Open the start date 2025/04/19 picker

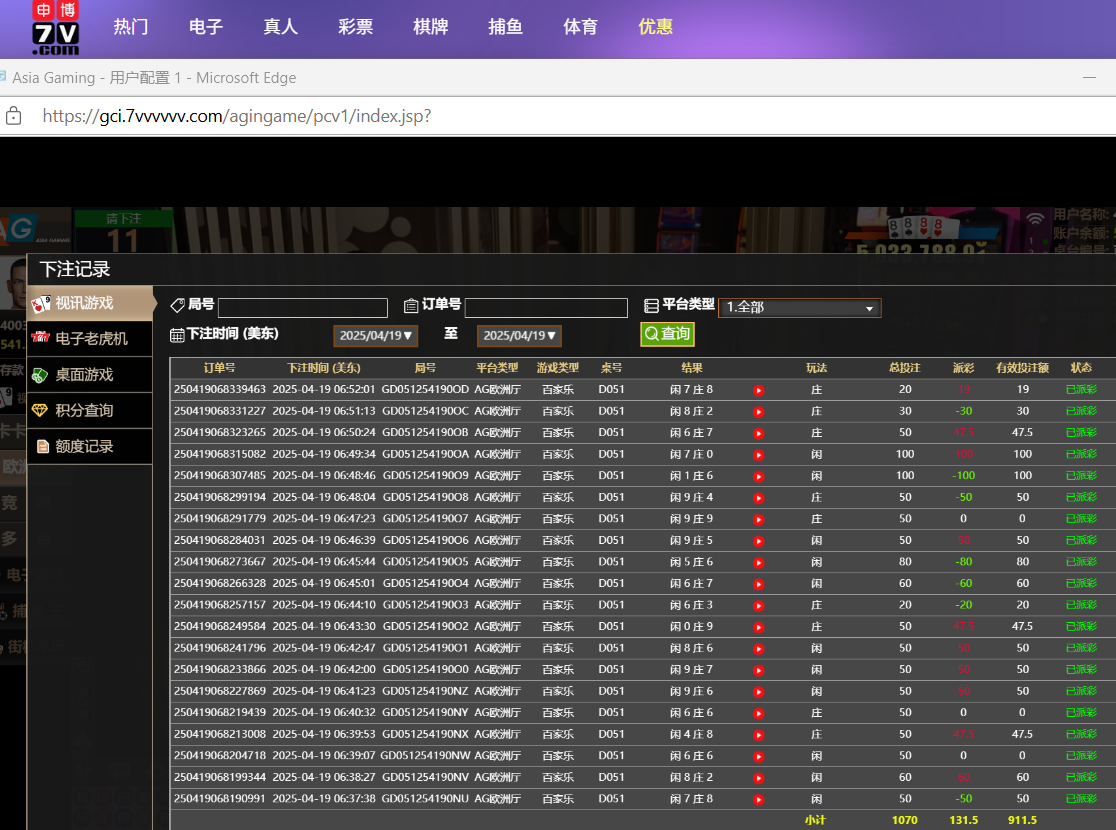[376, 336]
